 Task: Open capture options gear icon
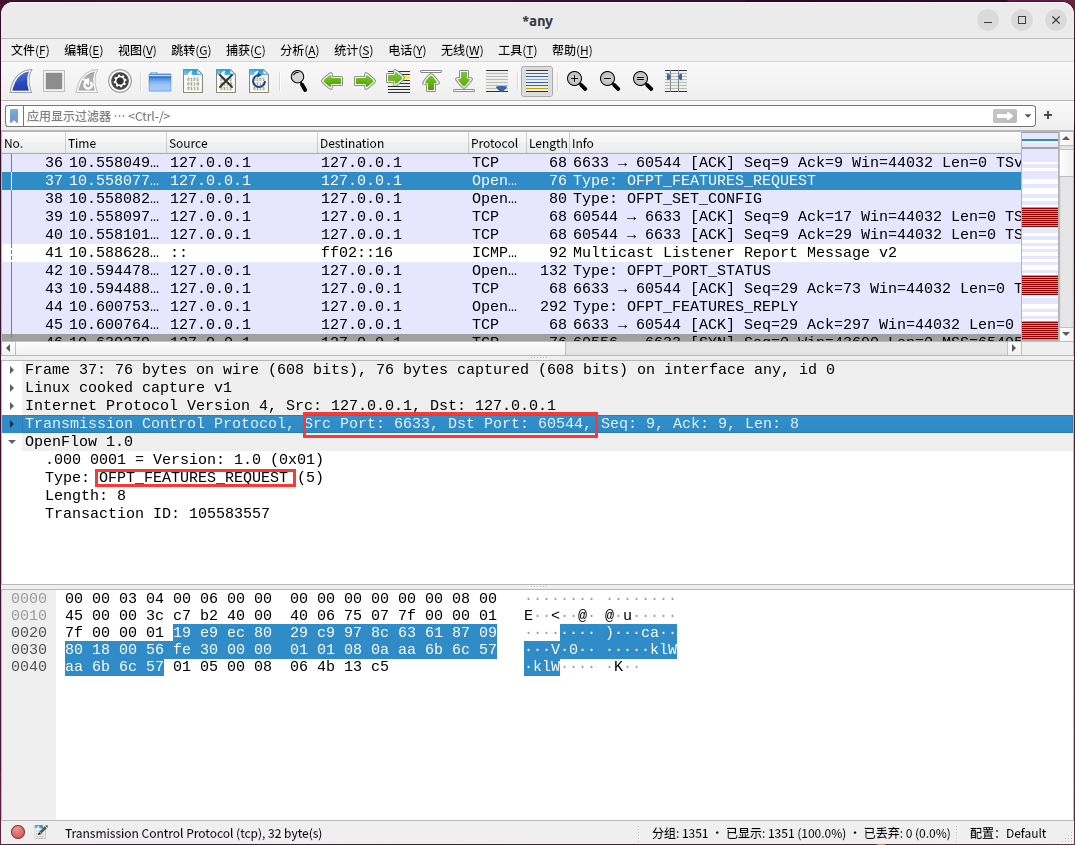(x=120, y=82)
